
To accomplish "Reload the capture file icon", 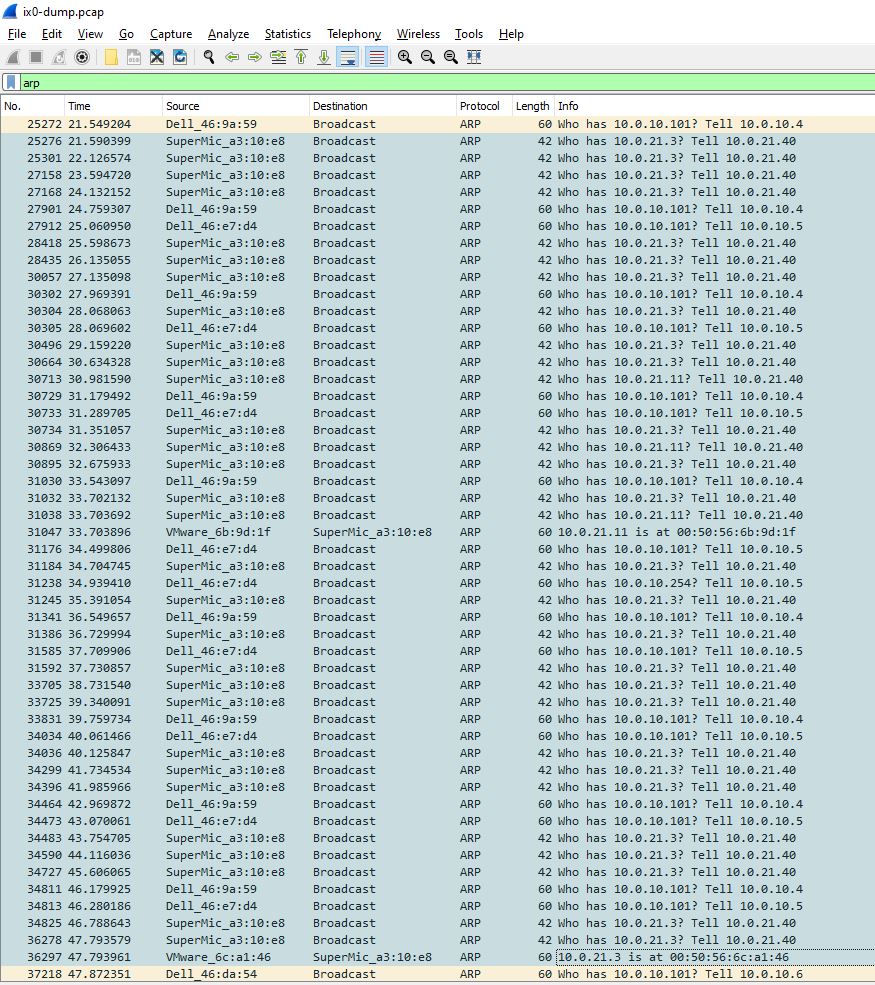I will (x=180, y=58).
